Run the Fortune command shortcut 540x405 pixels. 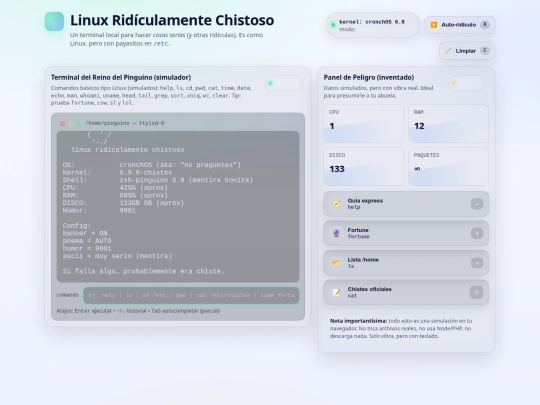point(406,233)
